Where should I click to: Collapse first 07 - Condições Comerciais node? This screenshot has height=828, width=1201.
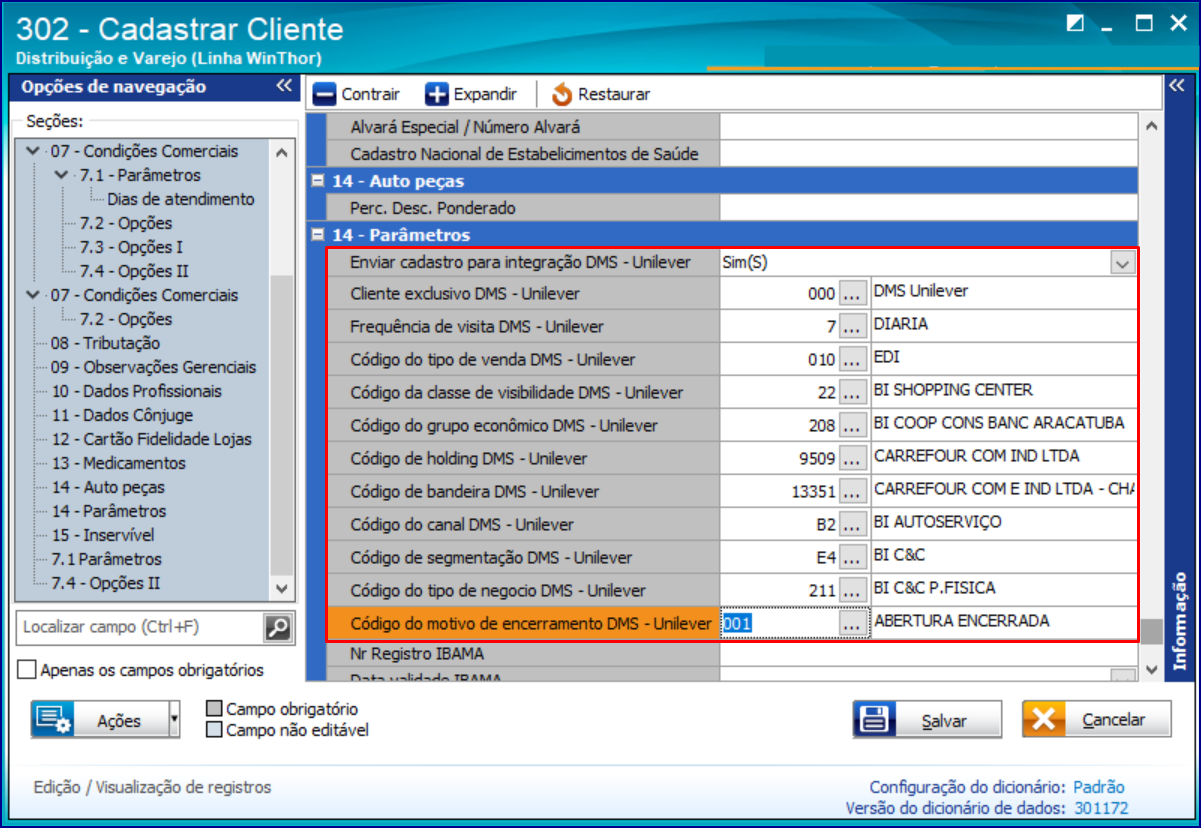pyautogui.click(x=34, y=151)
